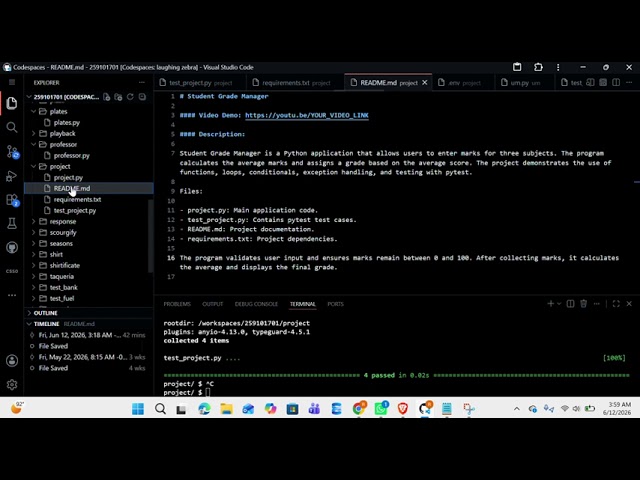Open terminal launch profile dropdown
This screenshot has width=640, height=480.
[559, 304]
